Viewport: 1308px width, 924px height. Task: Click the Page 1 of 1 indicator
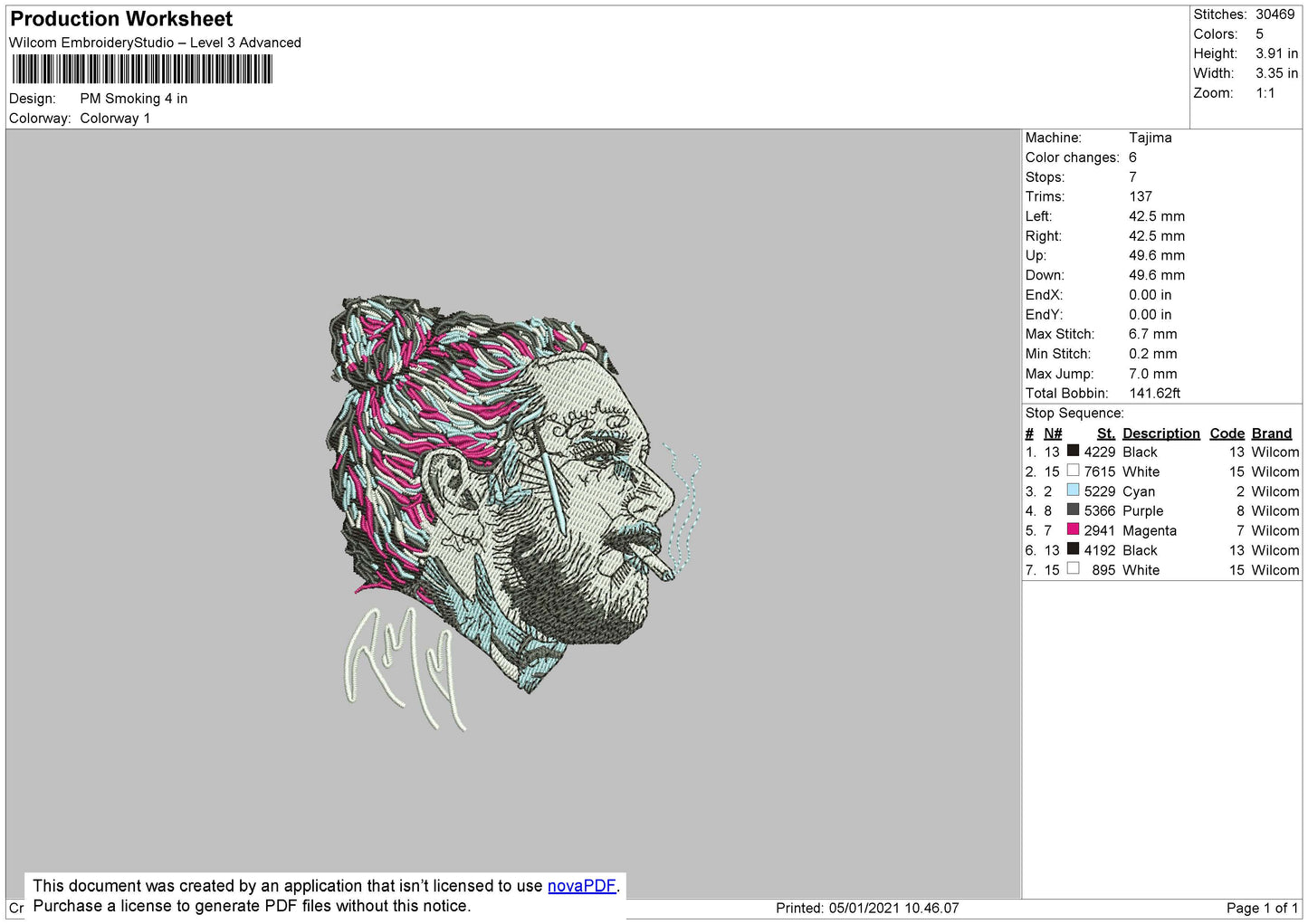coord(1262,908)
